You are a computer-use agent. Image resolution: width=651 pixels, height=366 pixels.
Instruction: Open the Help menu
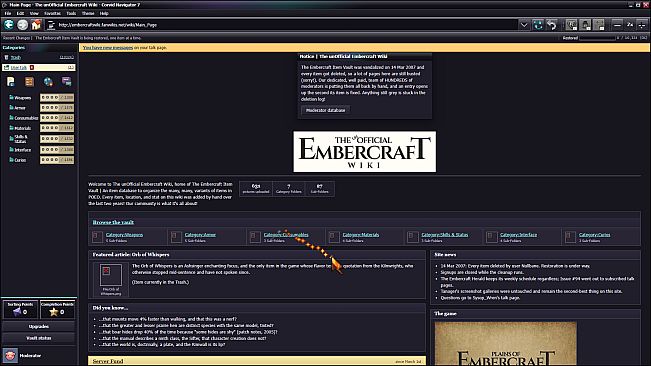coord(104,13)
